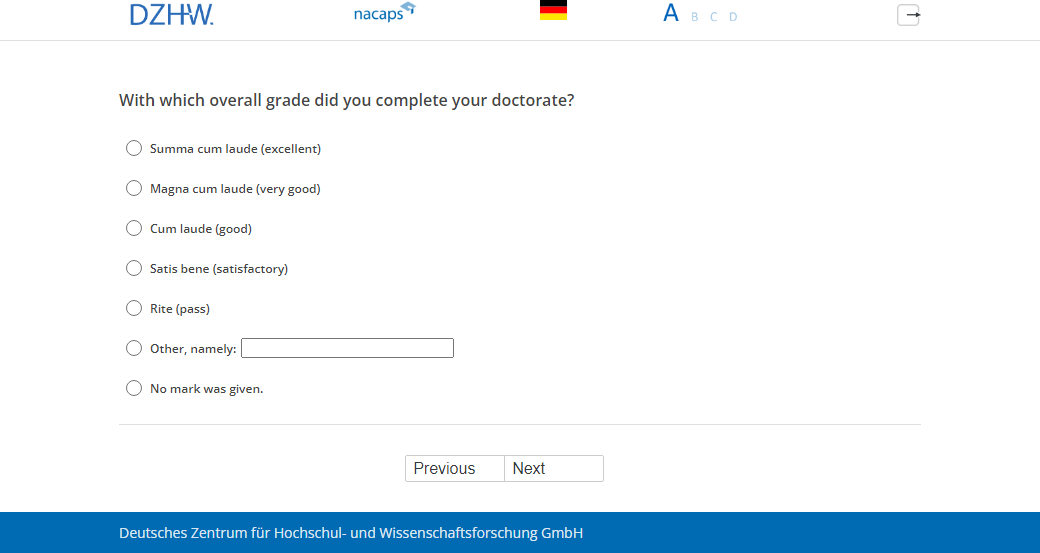1040x553 pixels.
Task: Choose the Rite (pass) radio button
Action: click(134, 308)
